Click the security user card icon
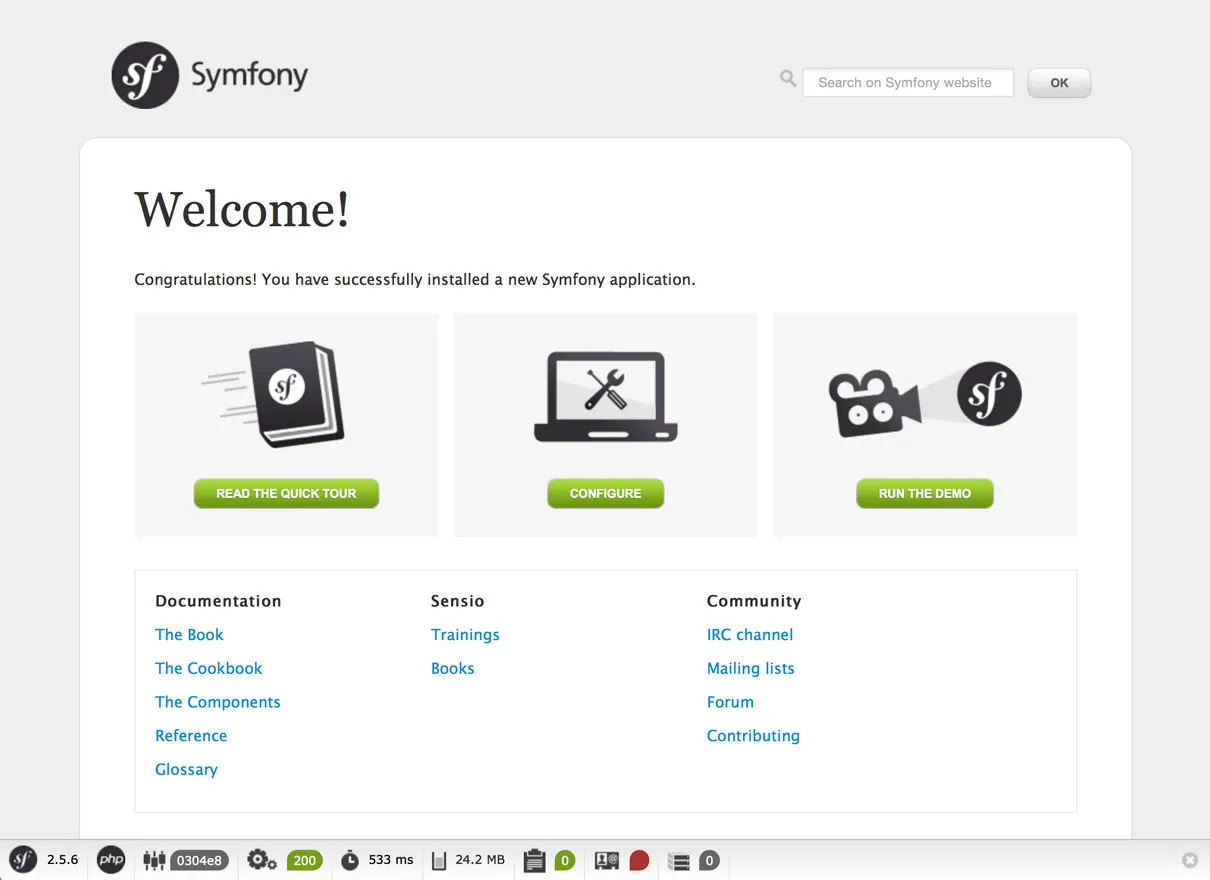Viewport: 1210px width, 880px height. tap(607, 860)
